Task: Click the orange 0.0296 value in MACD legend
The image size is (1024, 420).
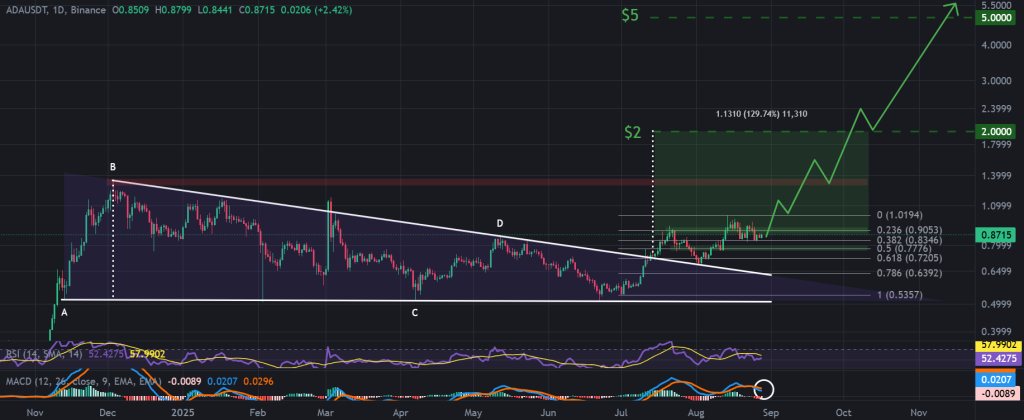Action: [x=259, y=380]
